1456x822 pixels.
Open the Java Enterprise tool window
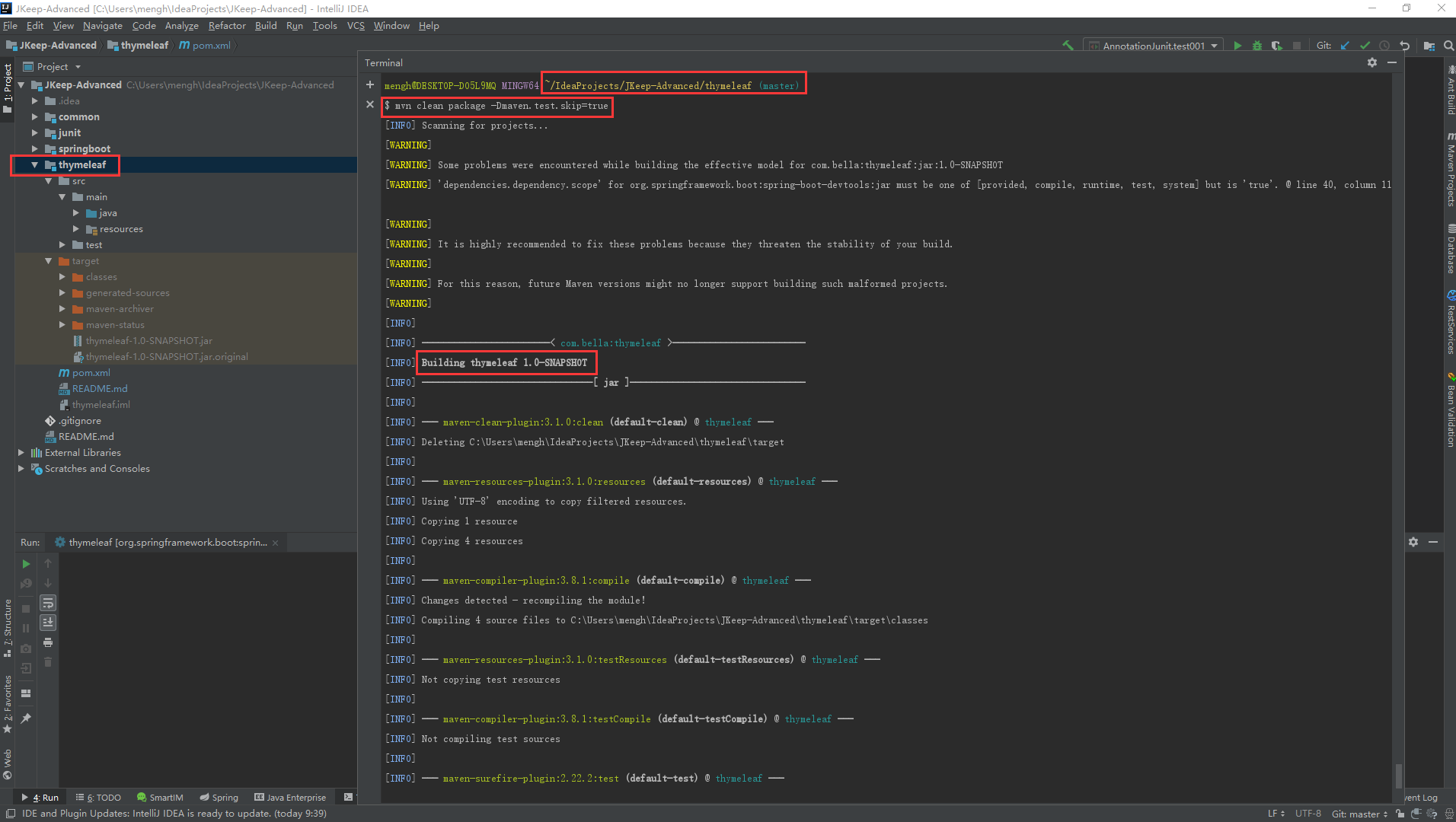[290, 798]
